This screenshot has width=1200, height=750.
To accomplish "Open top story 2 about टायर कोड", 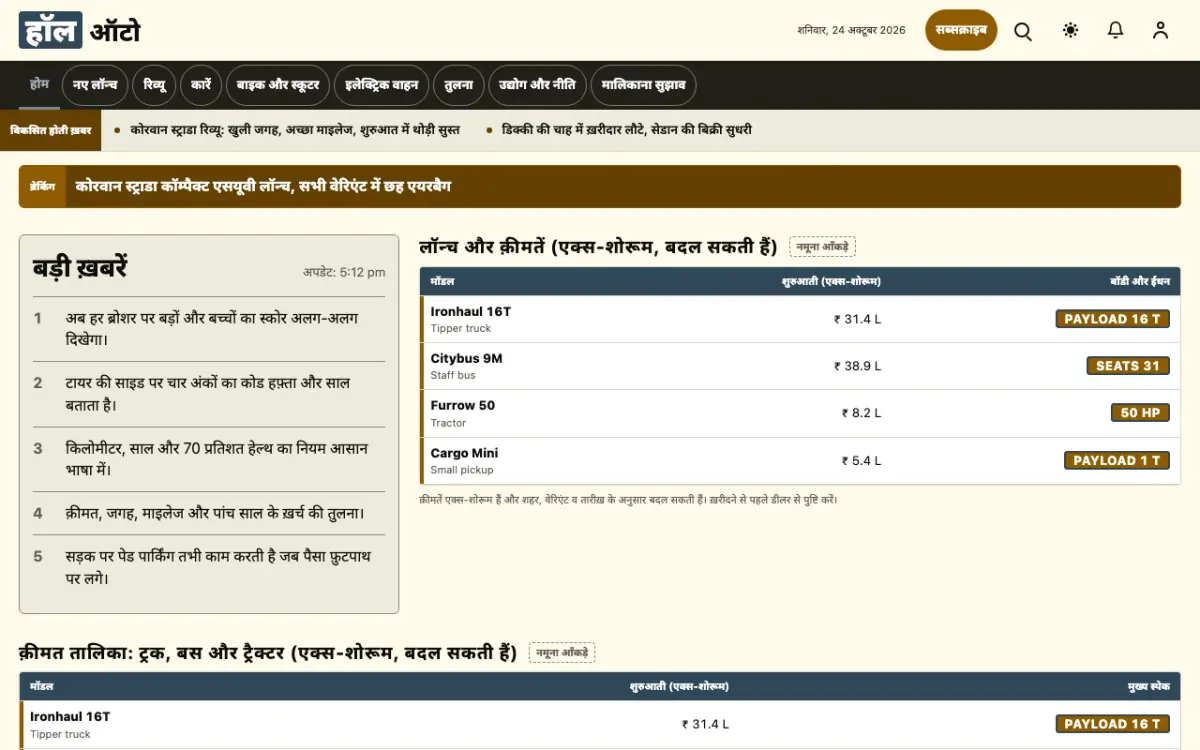I will click(209, 394).
